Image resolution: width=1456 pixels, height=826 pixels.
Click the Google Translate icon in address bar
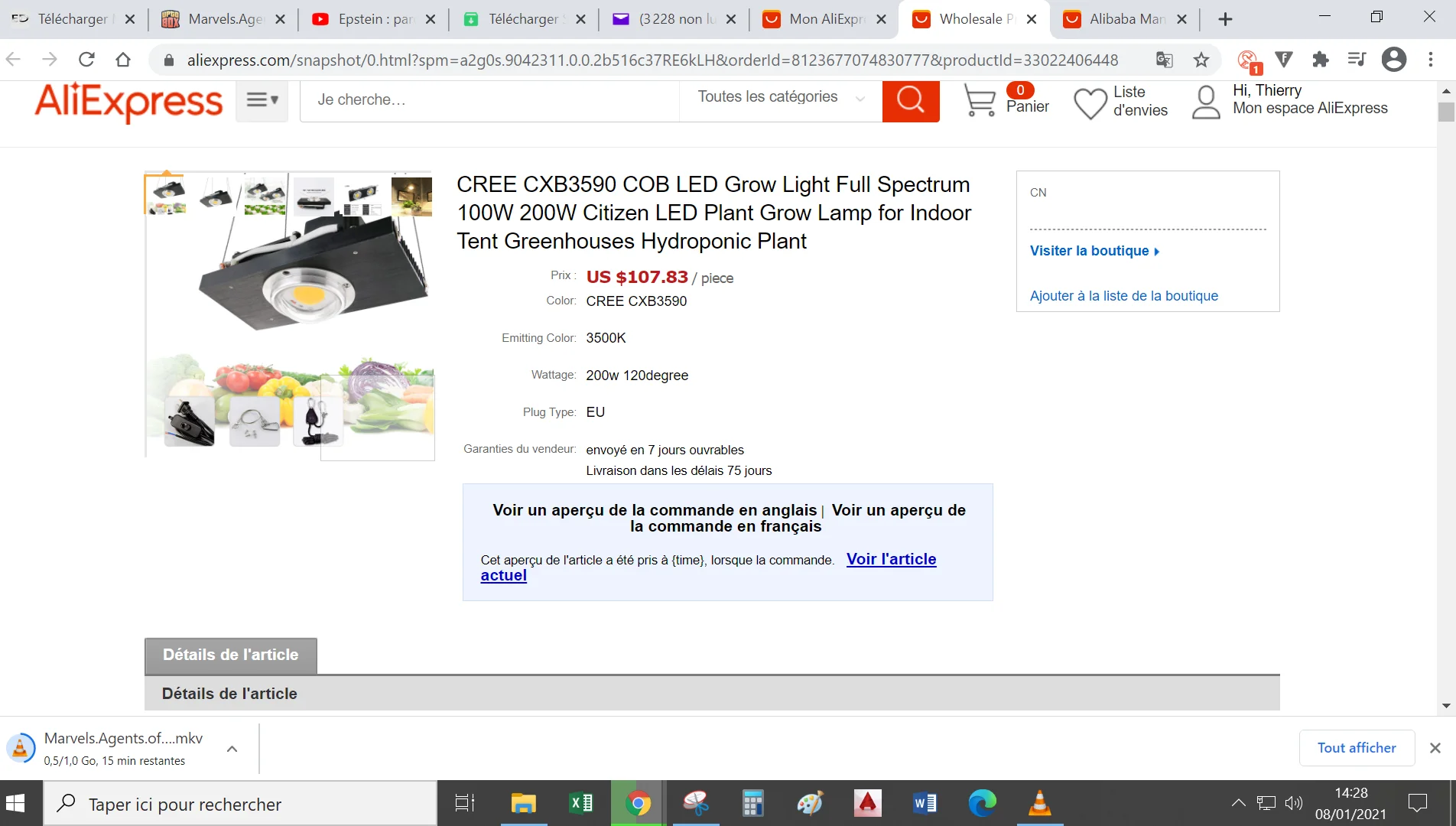(1164, 60)
